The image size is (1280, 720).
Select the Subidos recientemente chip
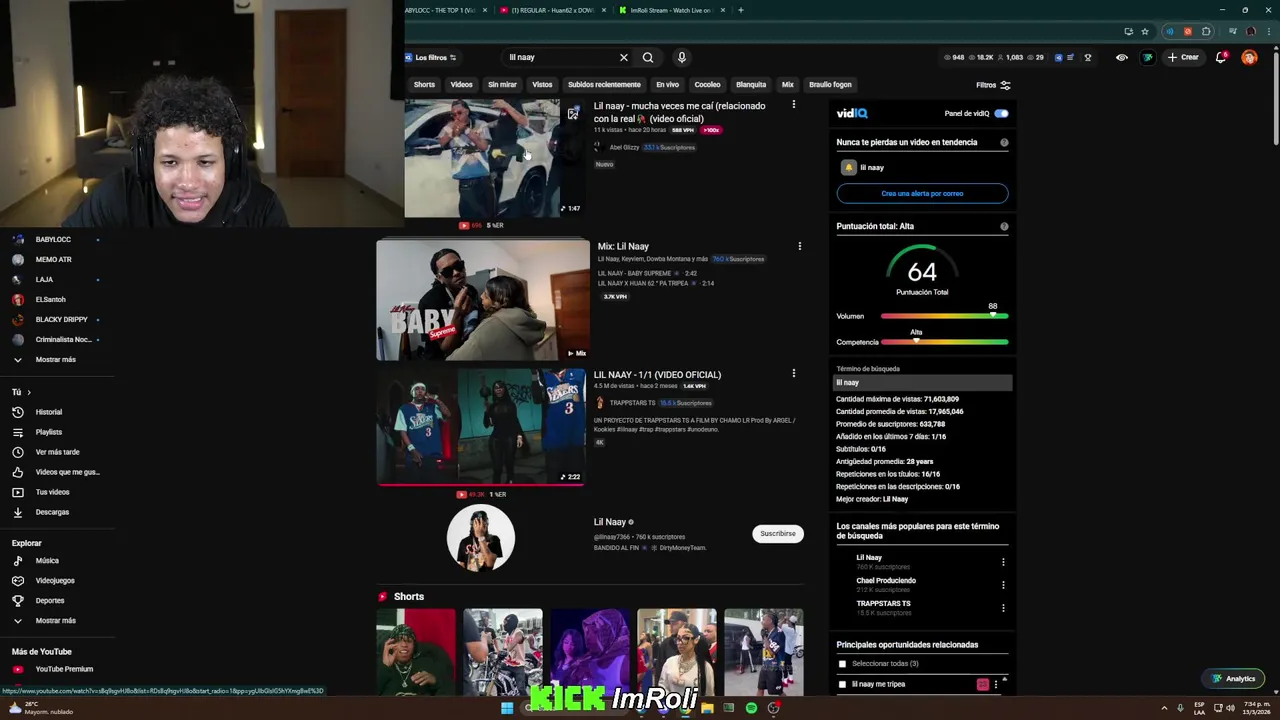point(604,85)
